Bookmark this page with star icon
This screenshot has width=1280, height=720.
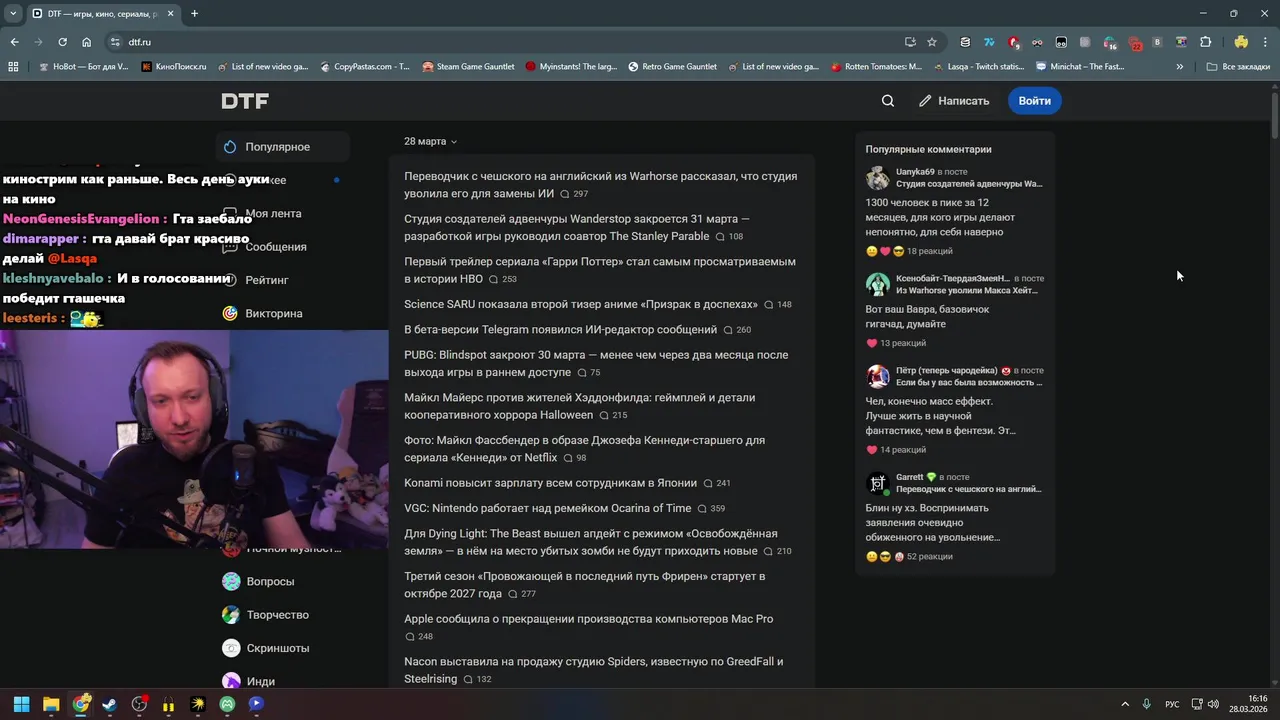(932, 42)
